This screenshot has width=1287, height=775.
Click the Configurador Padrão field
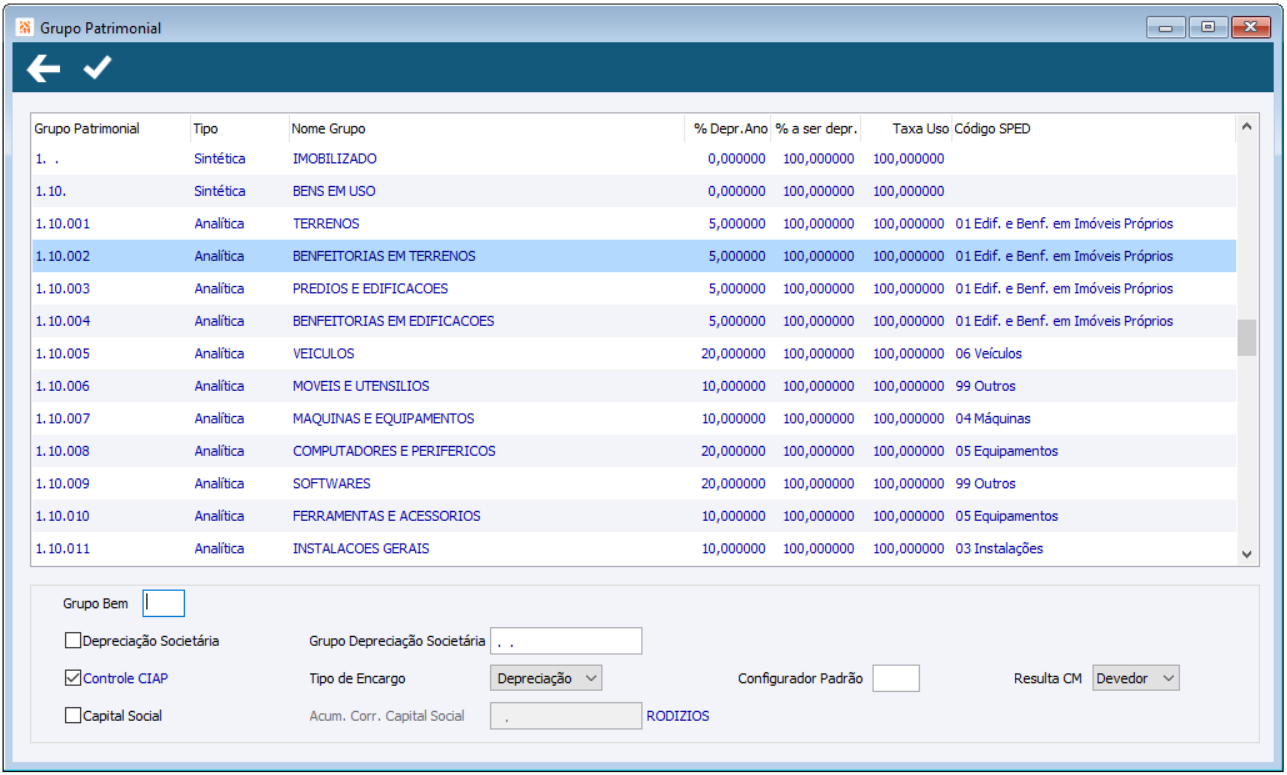[895, 678]
